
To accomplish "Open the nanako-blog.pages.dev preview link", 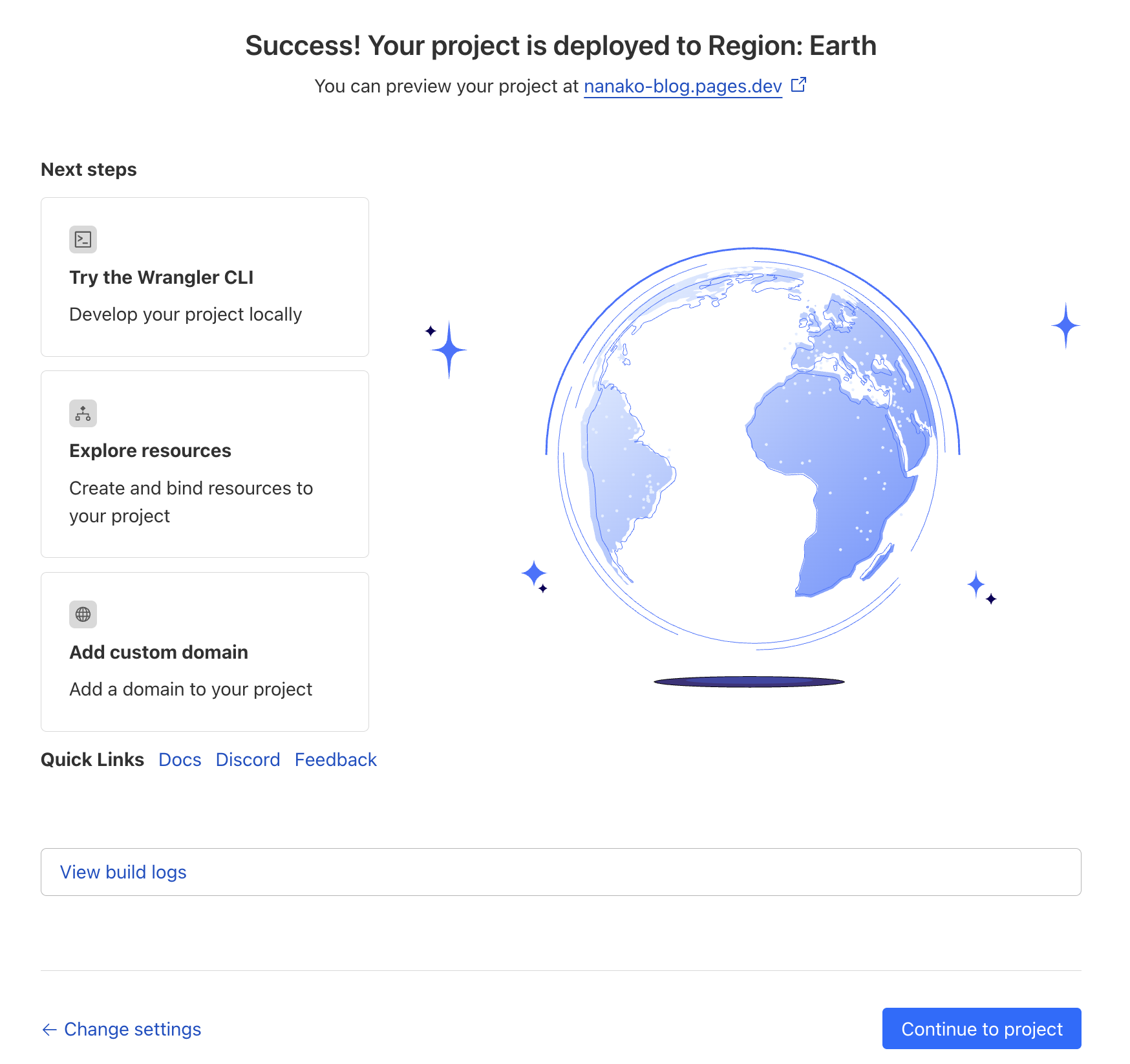I will click(x=683, y=86).
